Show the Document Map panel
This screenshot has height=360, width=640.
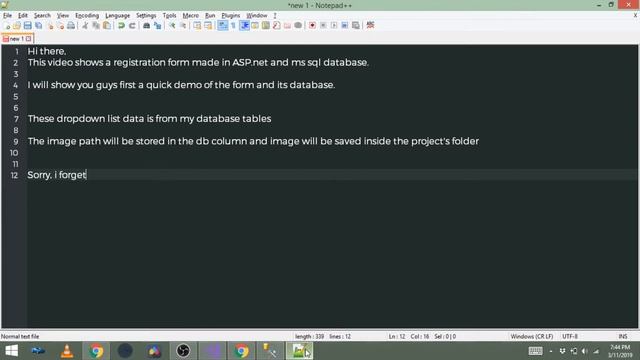266,25
